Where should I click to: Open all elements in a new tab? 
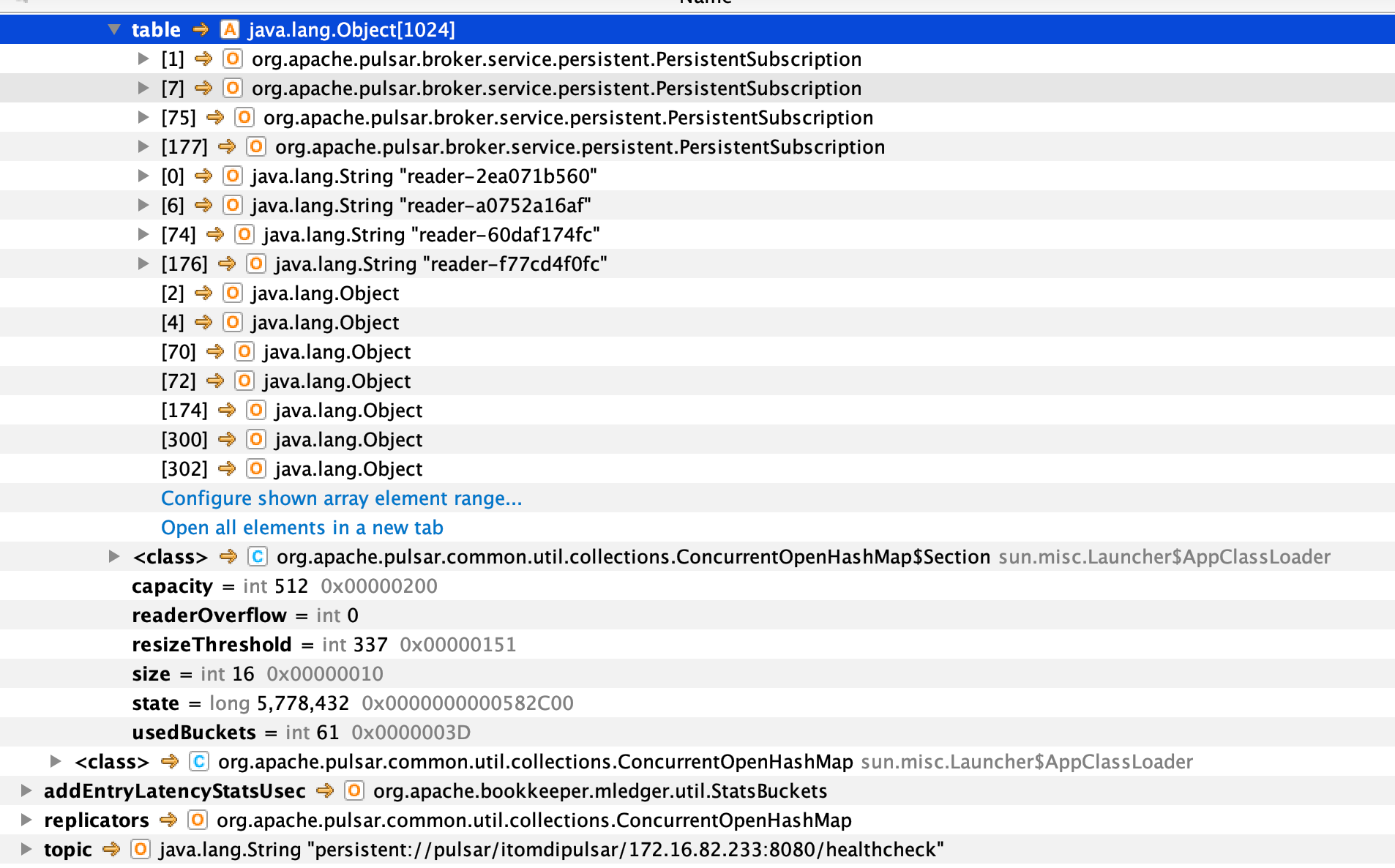click(x=302, y=528)
